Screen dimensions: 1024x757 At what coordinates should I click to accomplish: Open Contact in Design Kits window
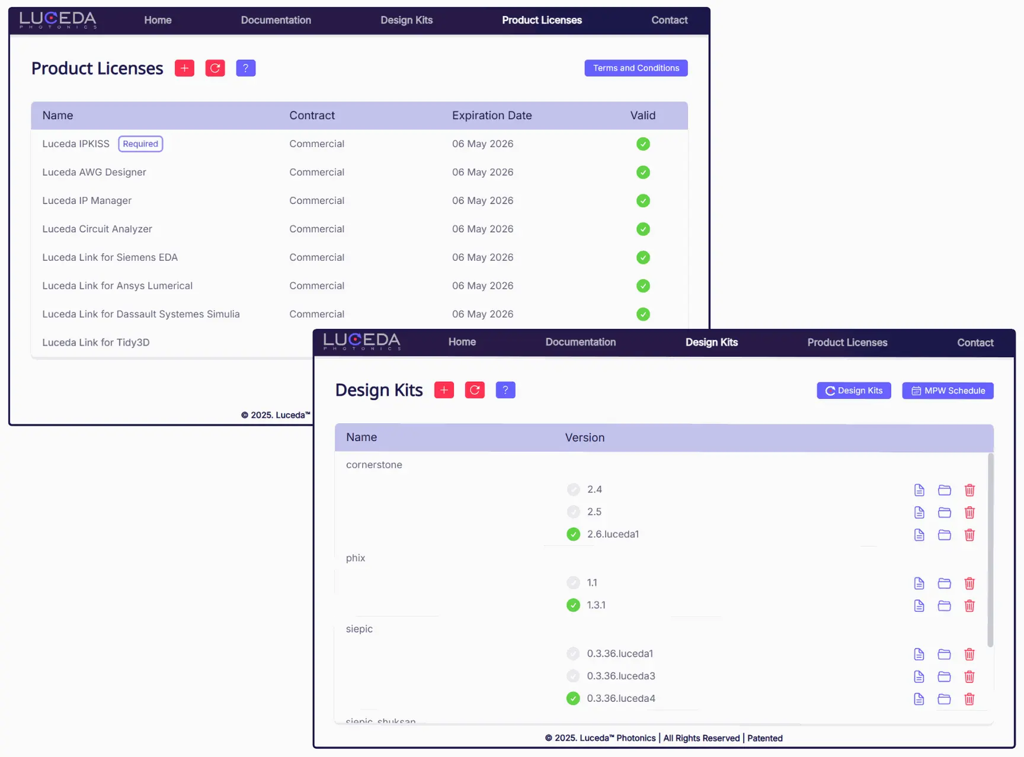[975, 342]
